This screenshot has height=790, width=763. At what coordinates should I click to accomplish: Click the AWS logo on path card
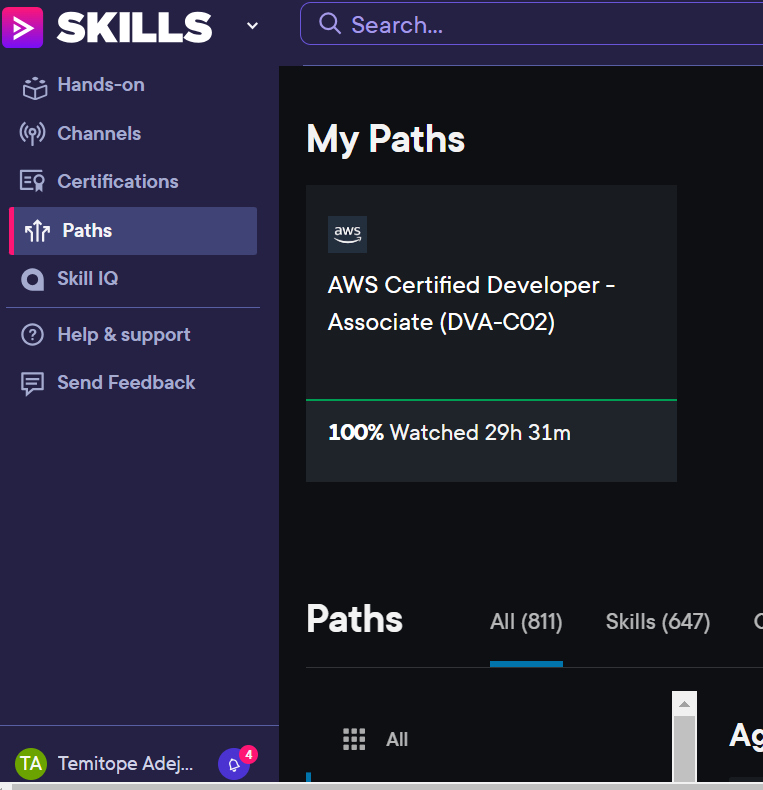[x=347, y=234]
